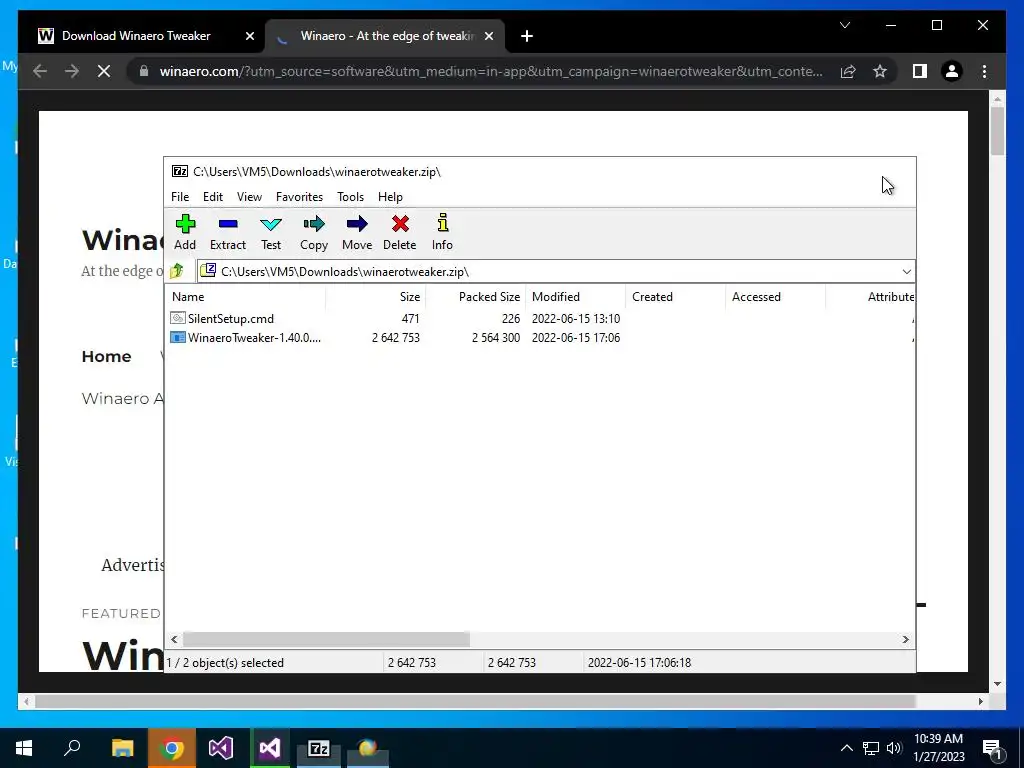The width and height of the screenshot is (1024, 768).
Task: Click the Home link on Winaero page
Action: [106, 357]
